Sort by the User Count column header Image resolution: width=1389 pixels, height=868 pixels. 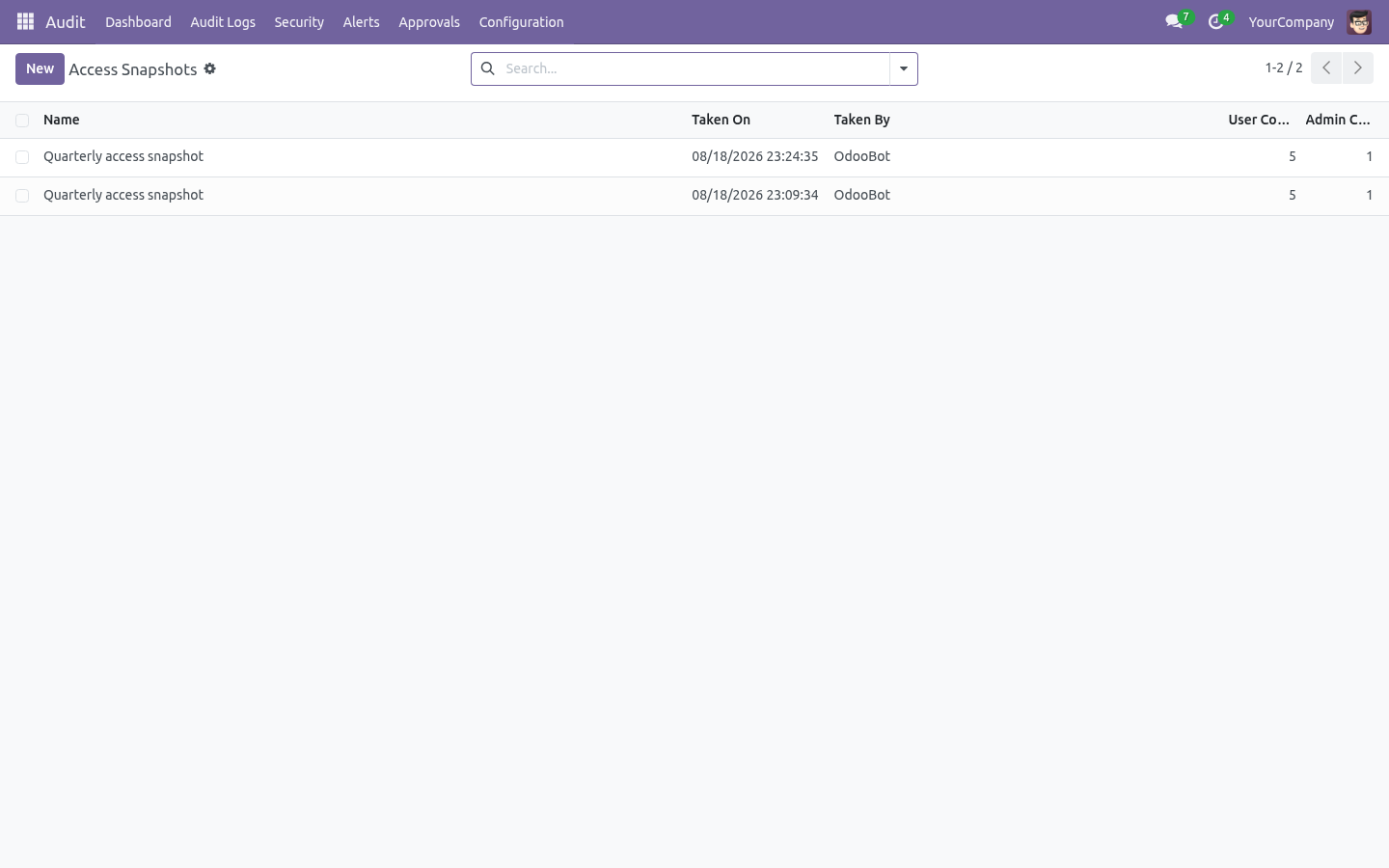tap(1259, 120)
